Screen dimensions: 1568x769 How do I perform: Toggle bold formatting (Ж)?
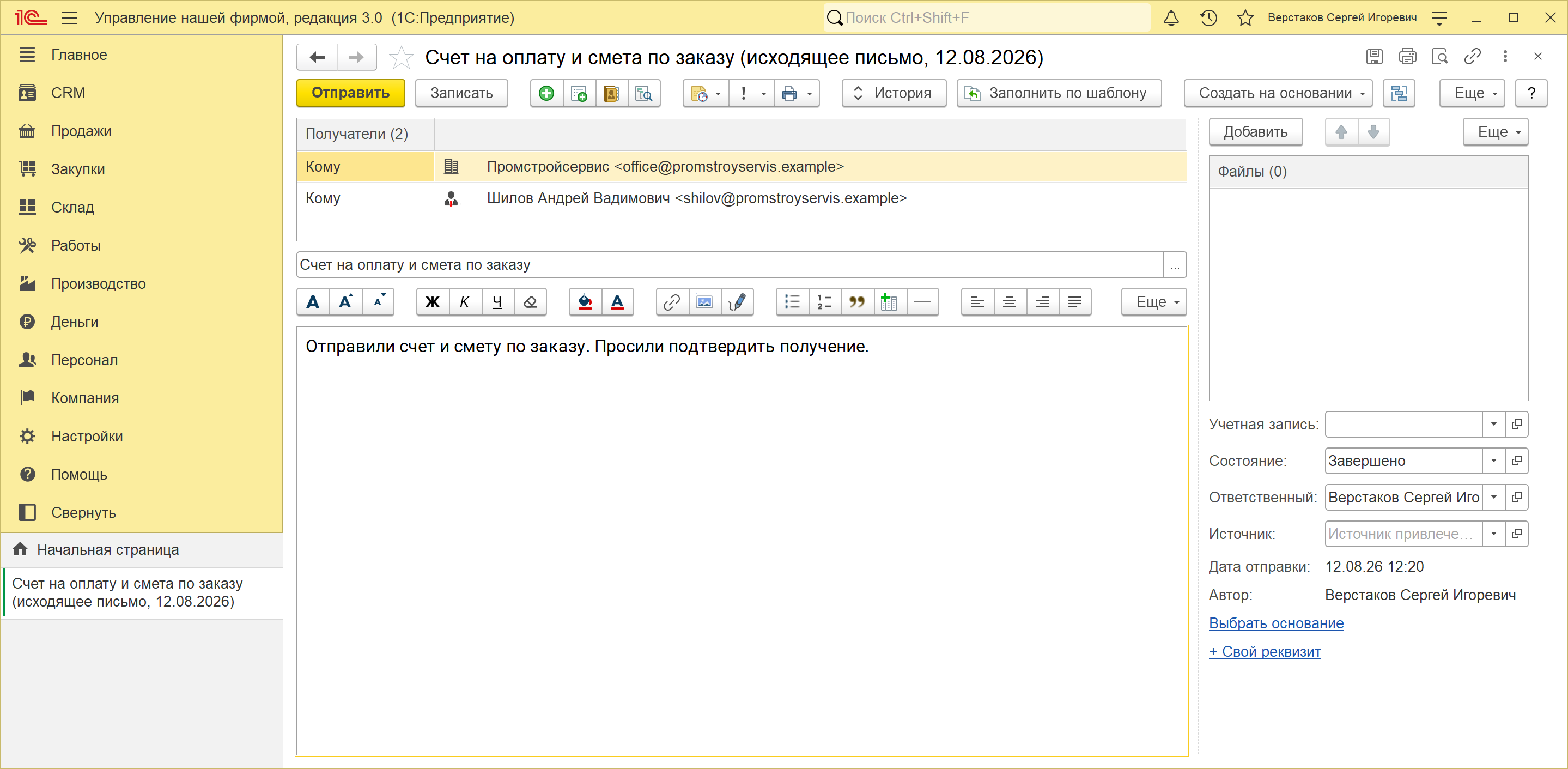click(432, 302)
